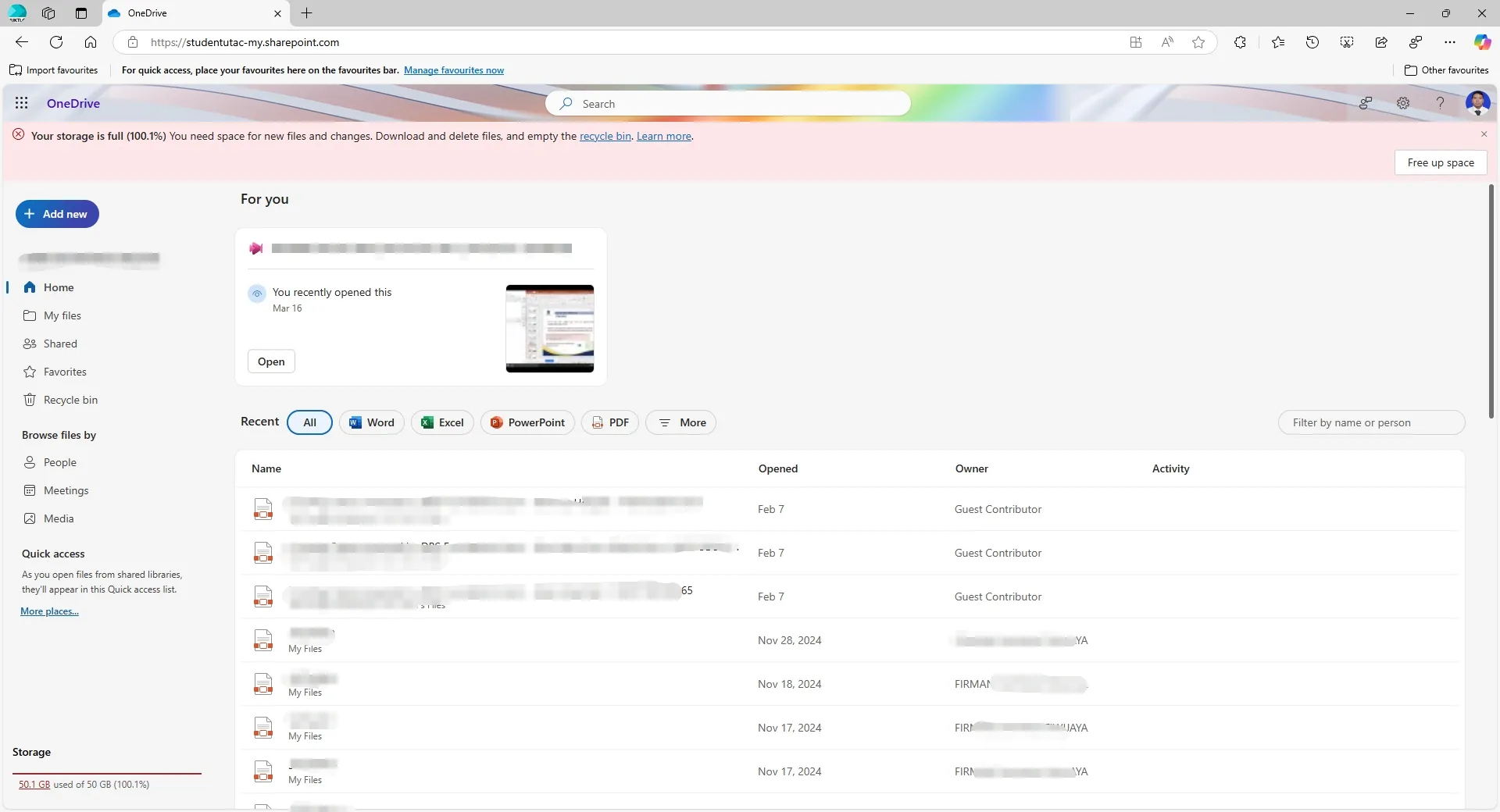Click the Activity column header
This screenshot has height=812, width=1500.
[1170, 468]
